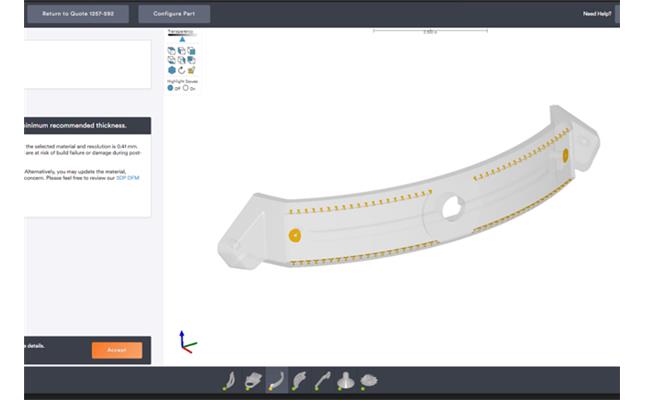The height and width of the screenshot is (400, 645).
Task: Set Highlight Issues to Off
Action: point(171,88)
